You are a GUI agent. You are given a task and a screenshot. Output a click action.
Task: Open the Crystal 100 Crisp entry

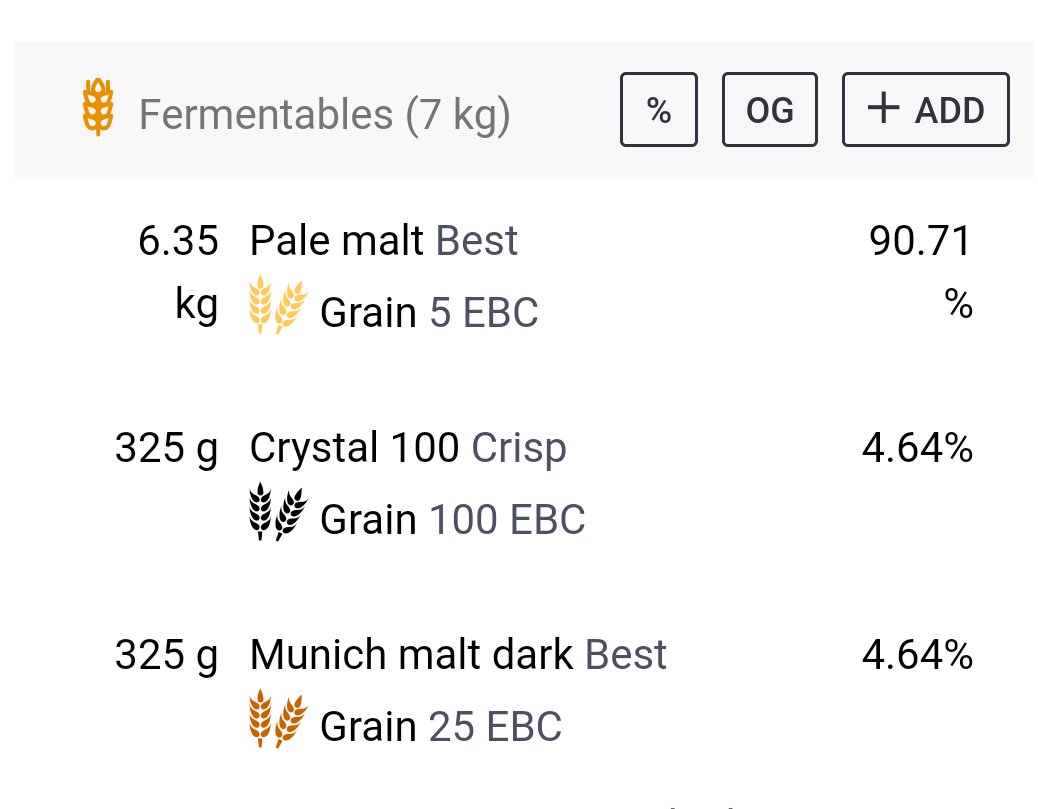pyautogui.click(x=408, y=448)
